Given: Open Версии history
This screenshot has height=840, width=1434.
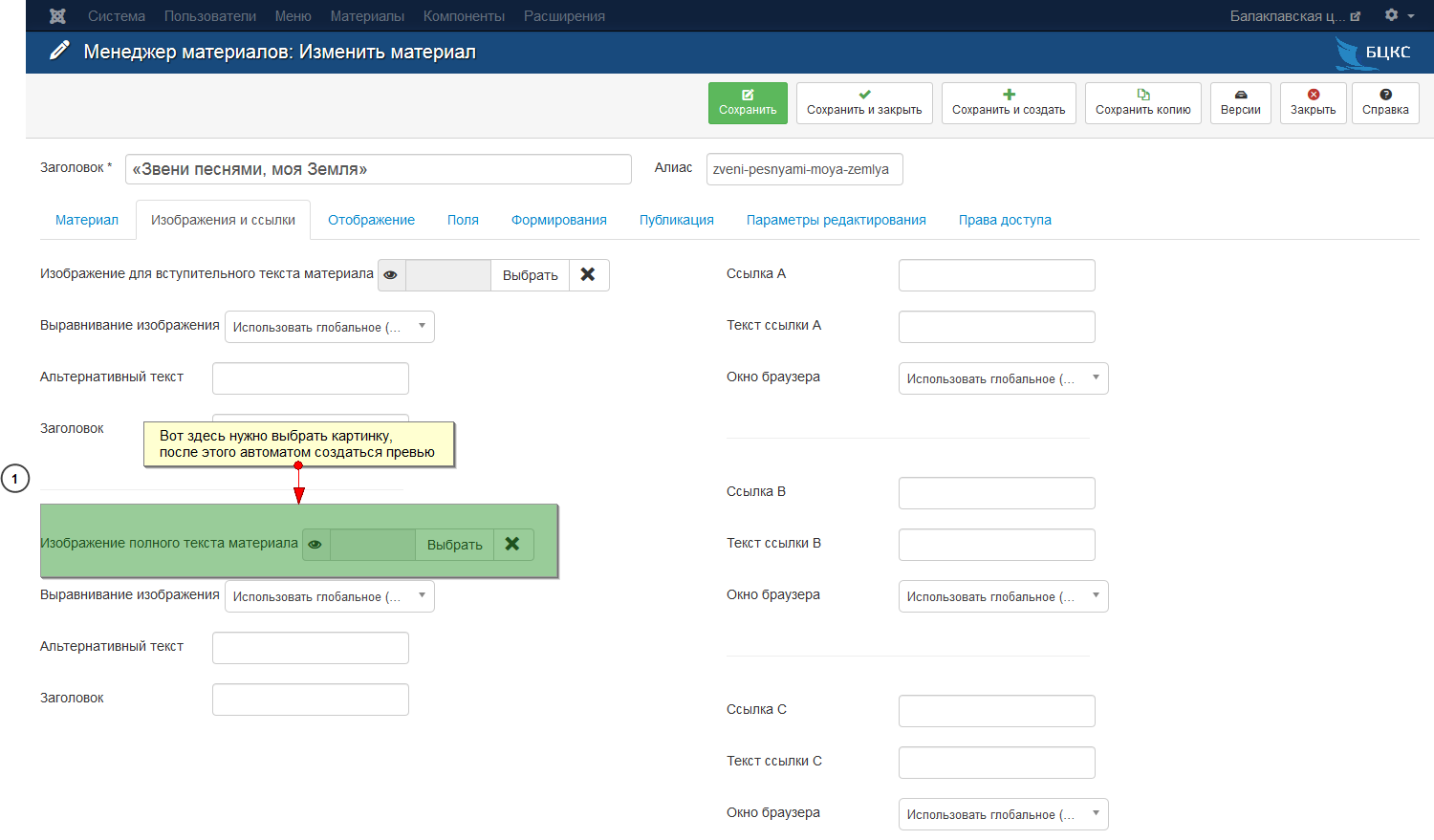Looking at the screenshot, I should pyautogui.click(x=1241, y=102).
